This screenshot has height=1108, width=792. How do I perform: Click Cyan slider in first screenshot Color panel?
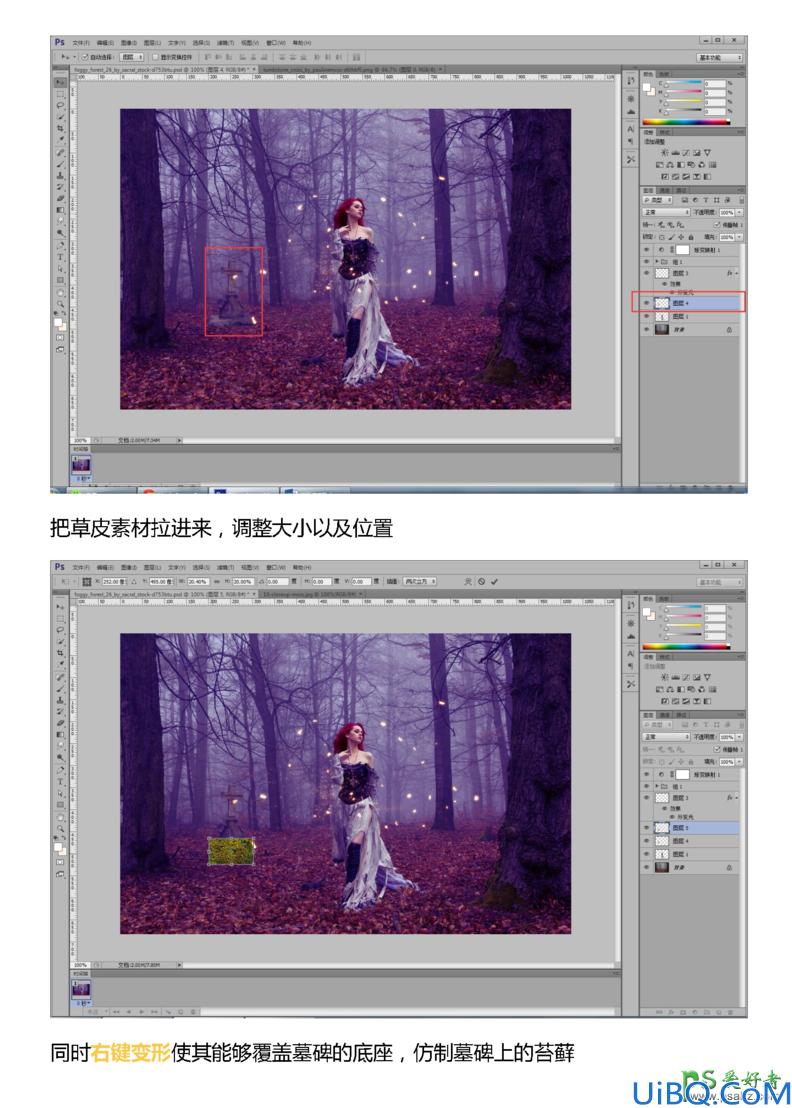[x=684, y=83]
